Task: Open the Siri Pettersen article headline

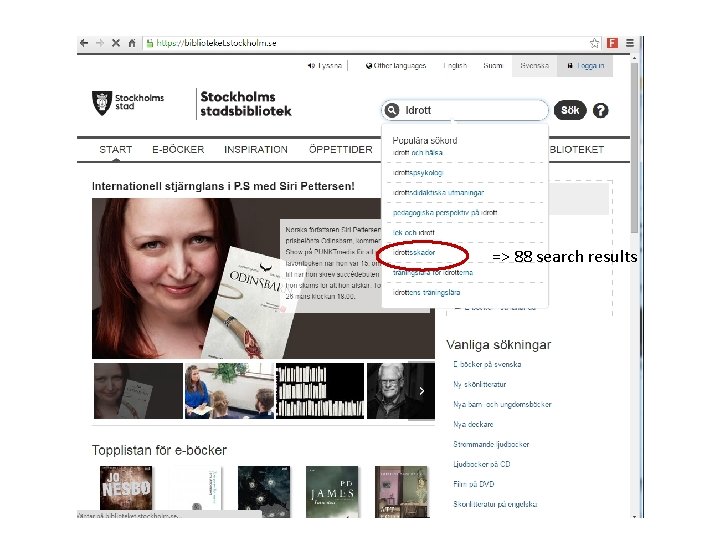Action: pyautogui.click(x=223, y=186)
